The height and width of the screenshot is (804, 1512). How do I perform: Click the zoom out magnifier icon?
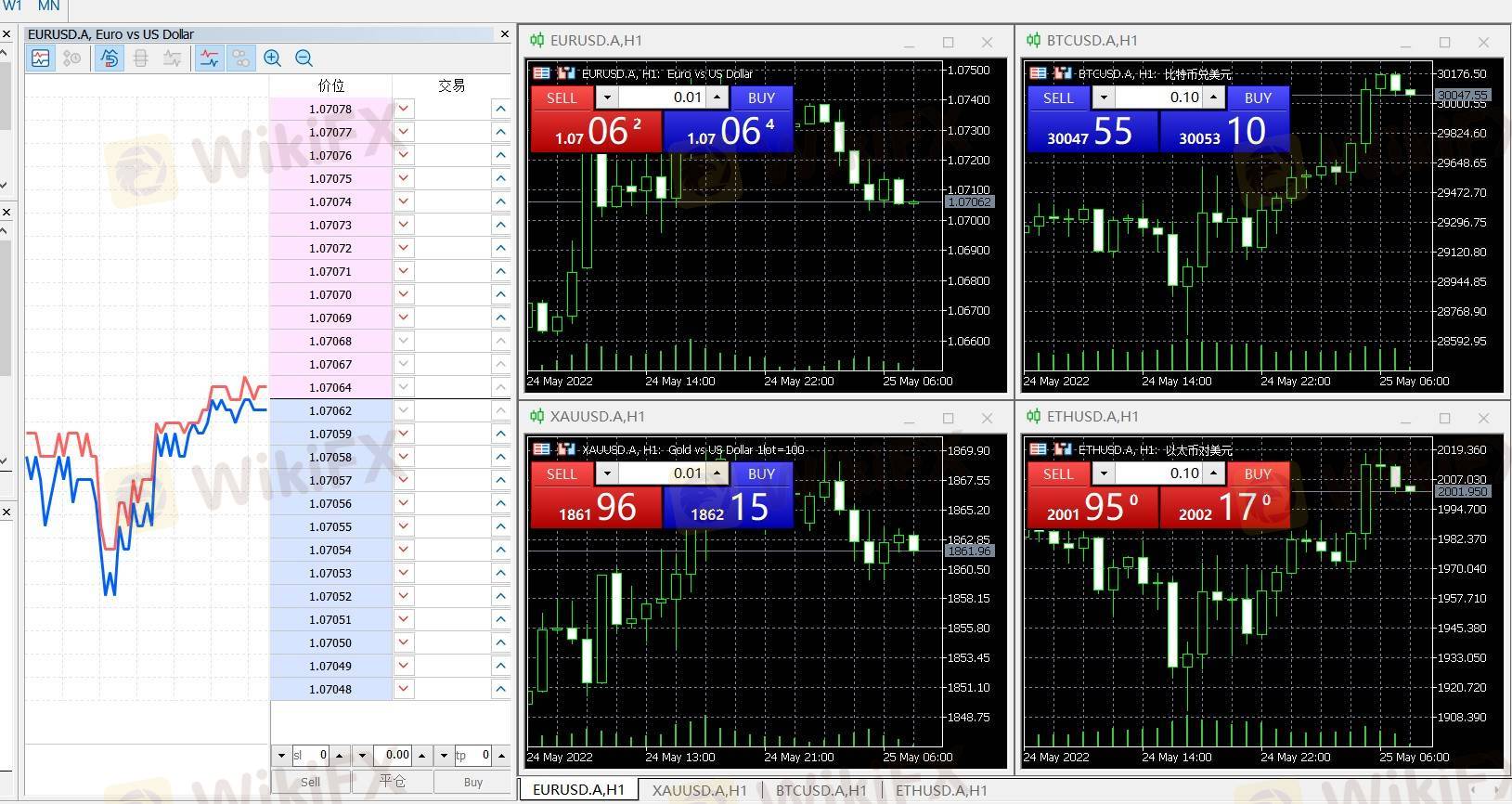[304, 58]
